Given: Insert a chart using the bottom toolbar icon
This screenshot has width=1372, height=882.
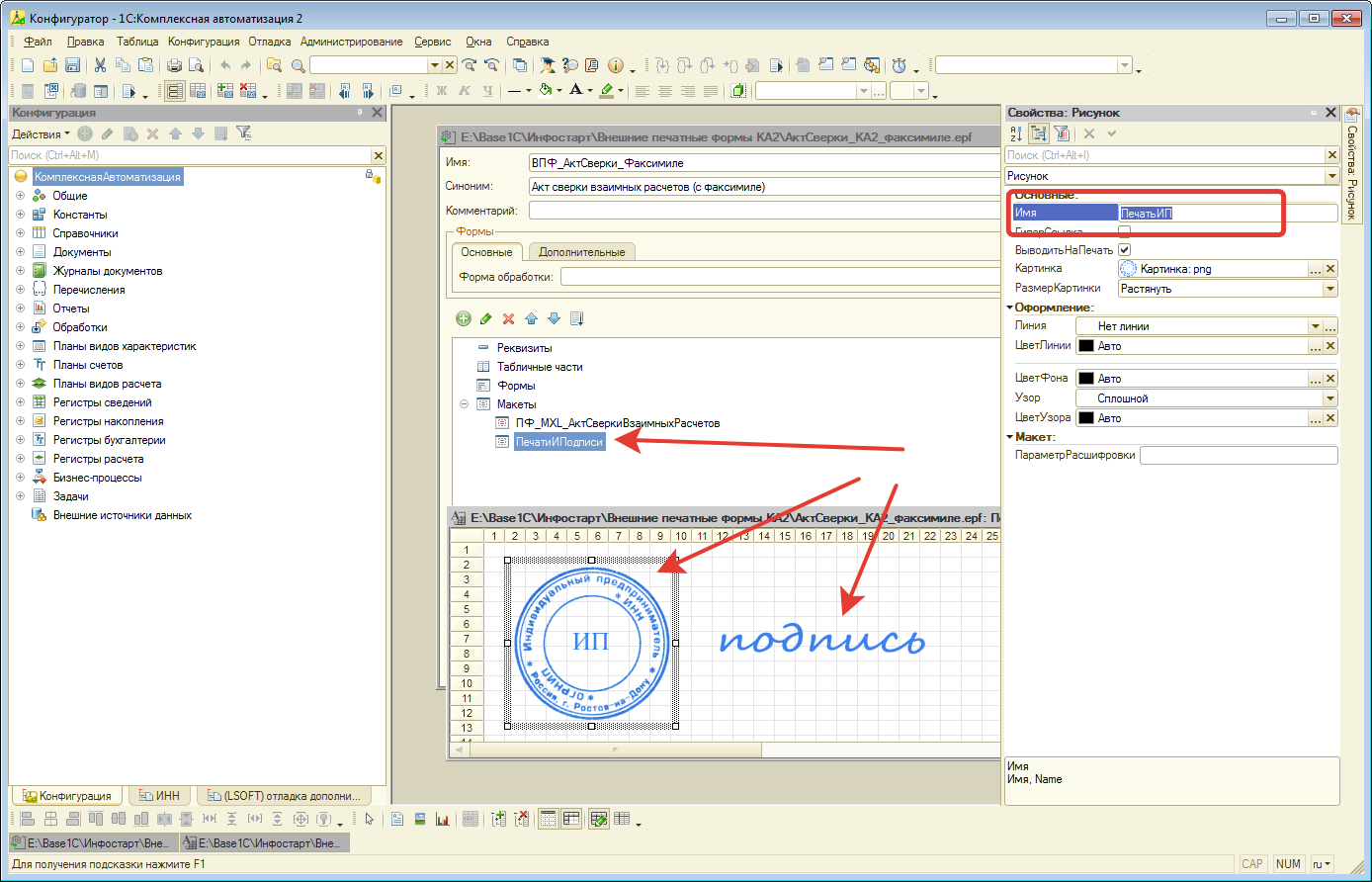Looking at the screenshot, I should pyautogui.click(x=442, y=819).
